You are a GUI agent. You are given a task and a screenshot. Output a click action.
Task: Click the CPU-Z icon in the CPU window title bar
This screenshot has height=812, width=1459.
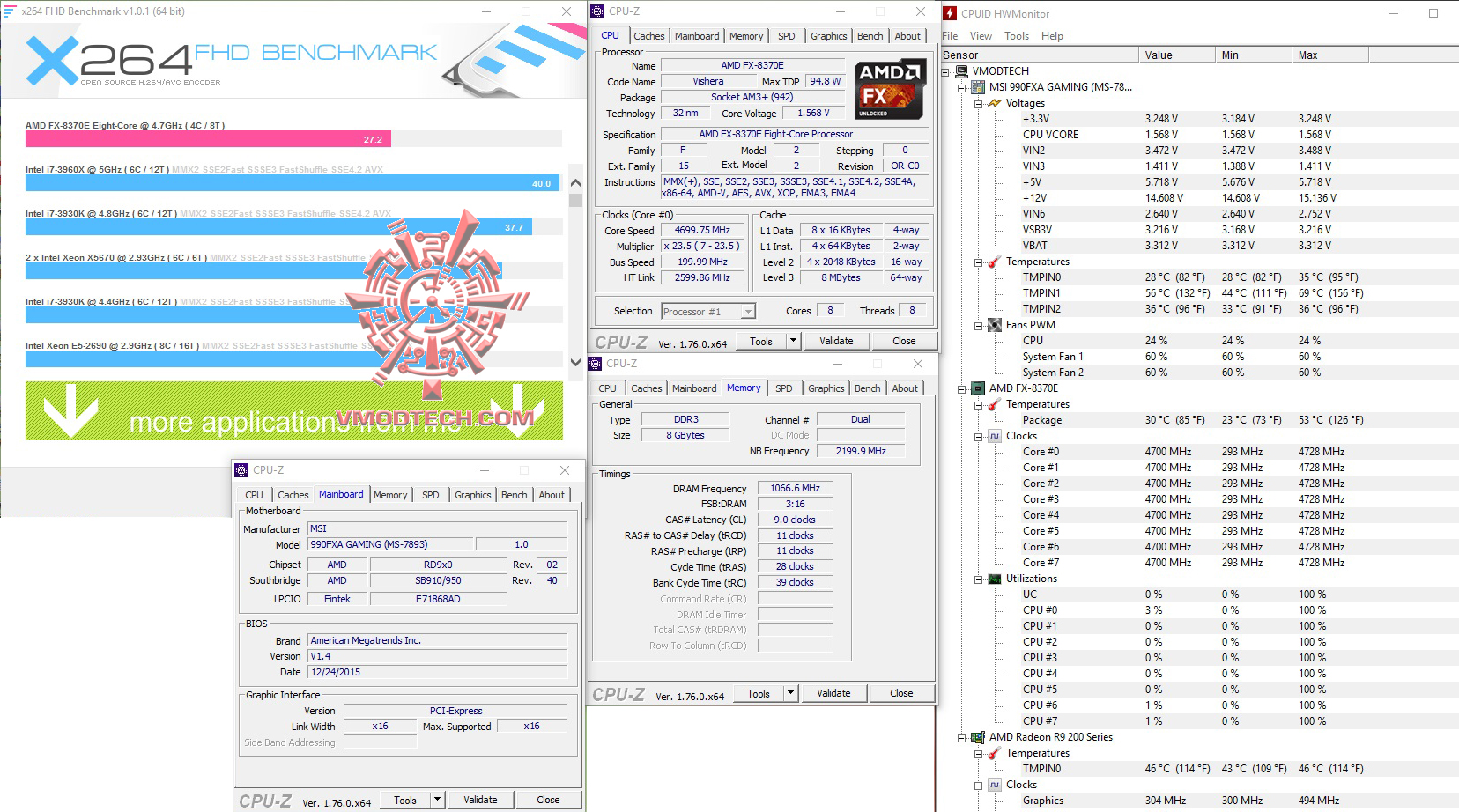pos(598,11)
